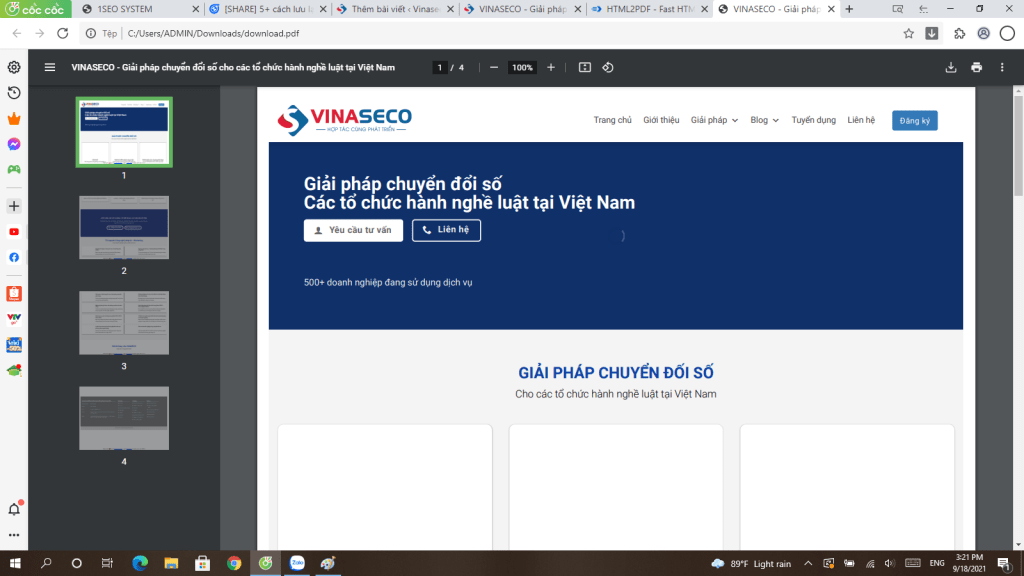The image size is (1024, 576).
Task: Click the address bar file path
Action: coord(213,33)
